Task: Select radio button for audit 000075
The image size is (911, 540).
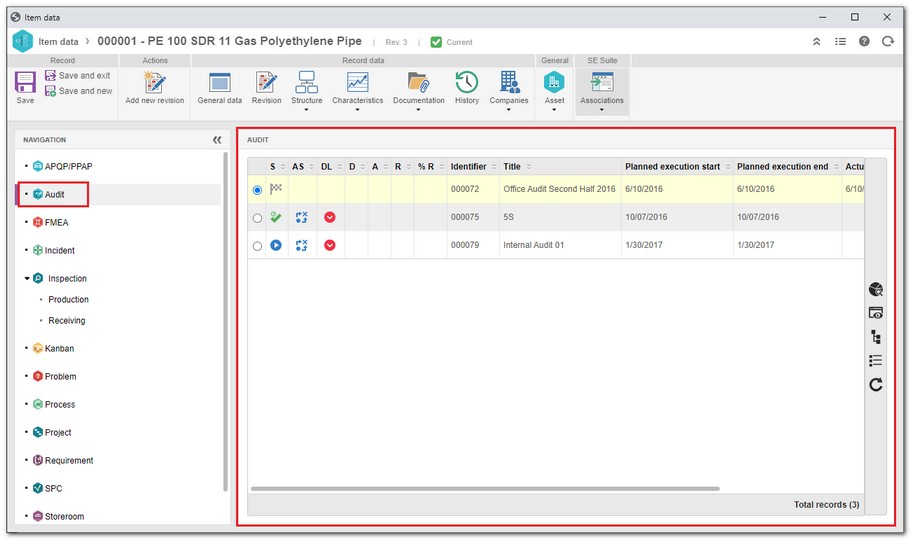Action: 257,218
